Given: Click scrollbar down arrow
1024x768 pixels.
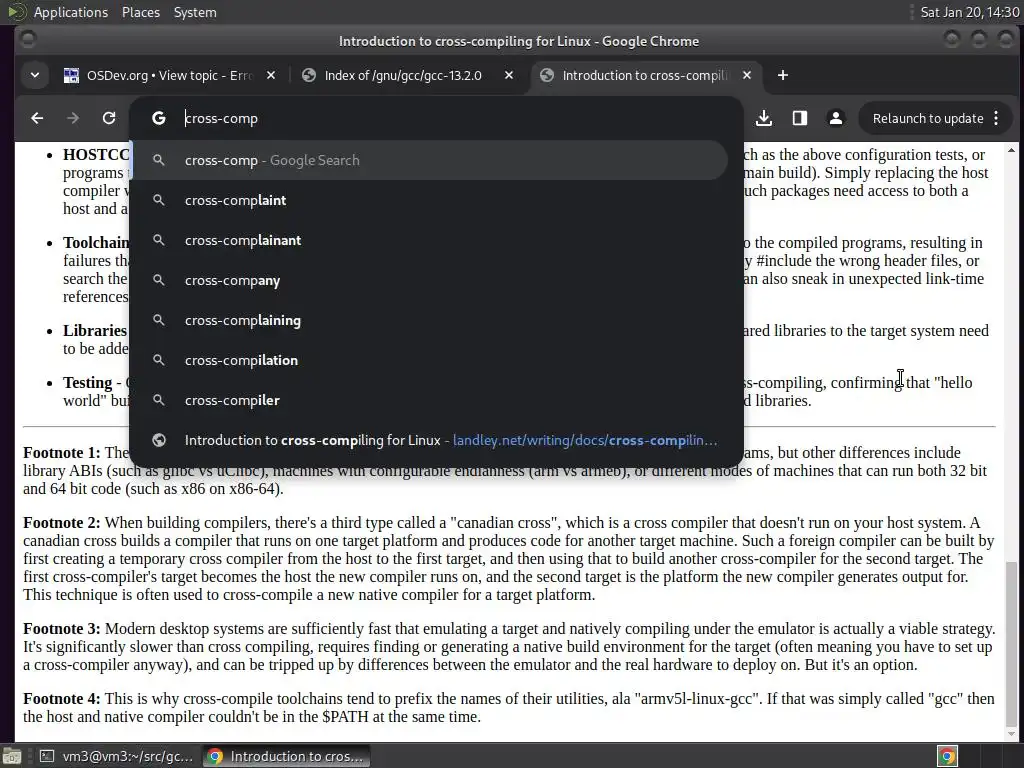Looking at the screenshot, I should [1011, 733].
